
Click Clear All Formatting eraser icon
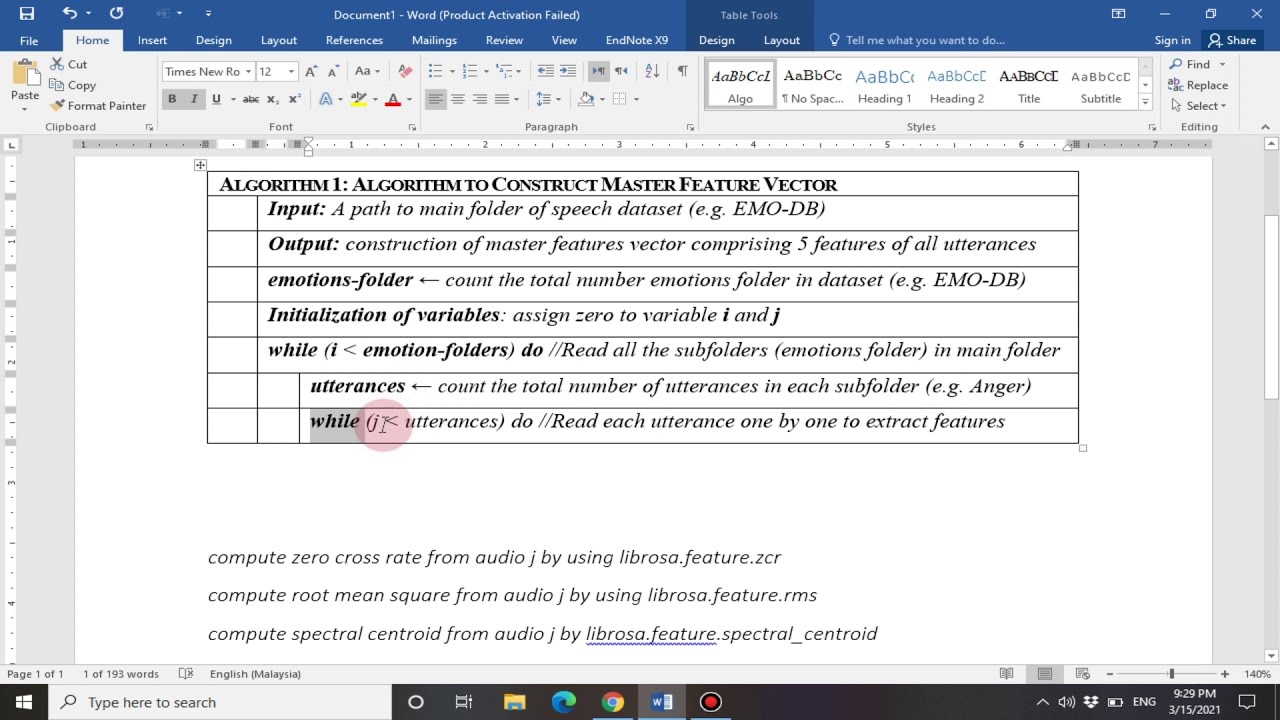(x=405, y=71)
